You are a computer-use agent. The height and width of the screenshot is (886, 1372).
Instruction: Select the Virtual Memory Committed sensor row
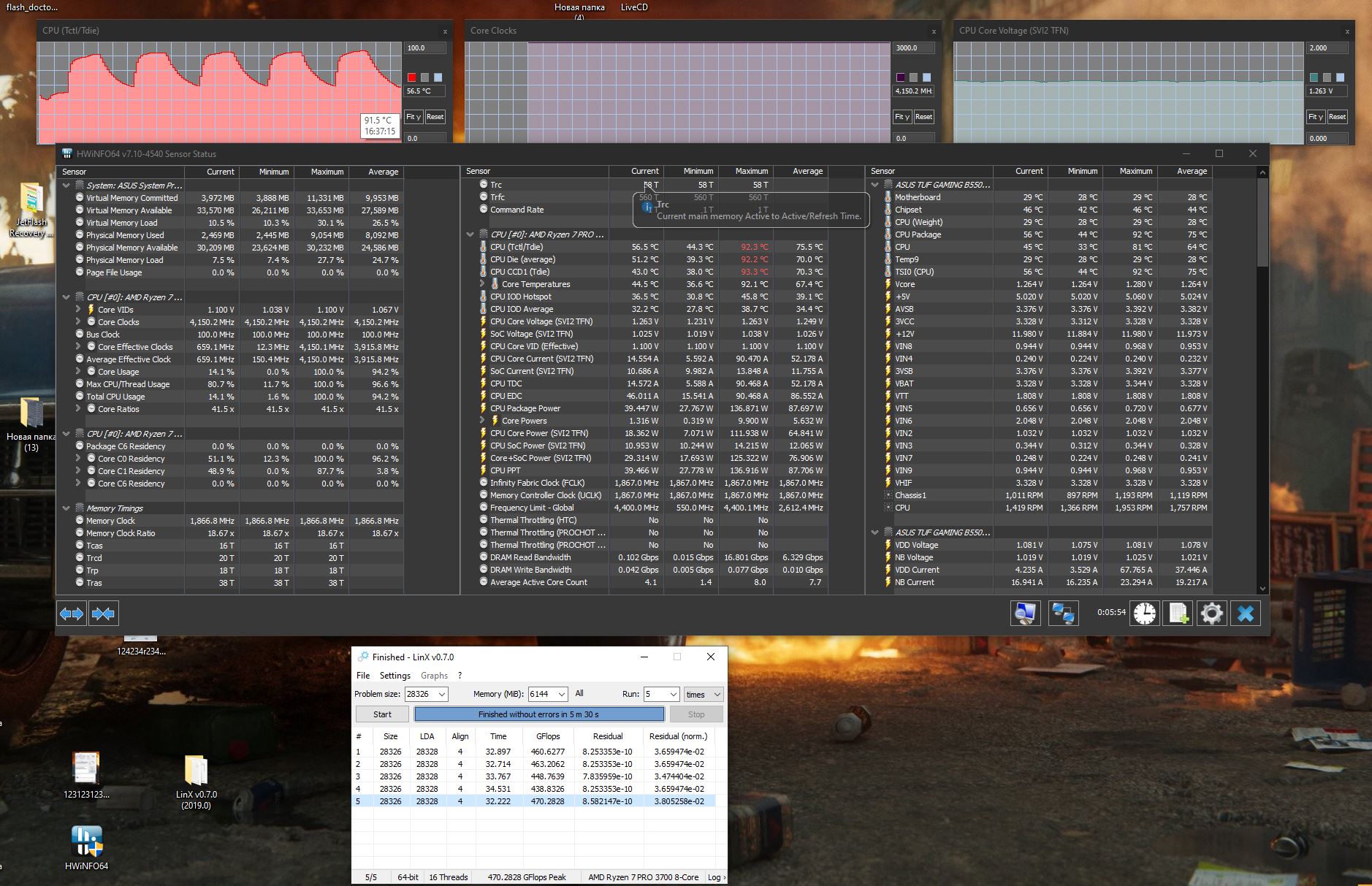(x=230, y=198)
